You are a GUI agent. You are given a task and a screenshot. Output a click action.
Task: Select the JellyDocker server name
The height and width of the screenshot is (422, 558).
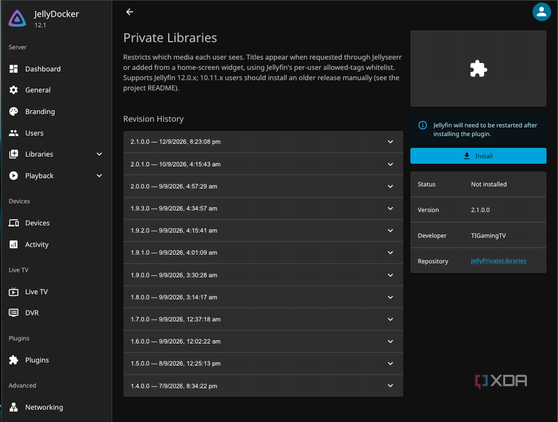(x=56, y=14)
